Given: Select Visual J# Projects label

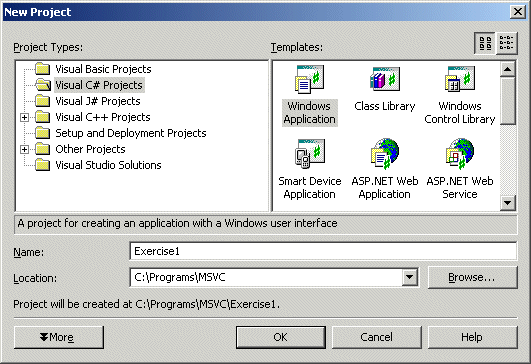Looking at the screenshot, I should pyautogui.click(x=98, y=101).
